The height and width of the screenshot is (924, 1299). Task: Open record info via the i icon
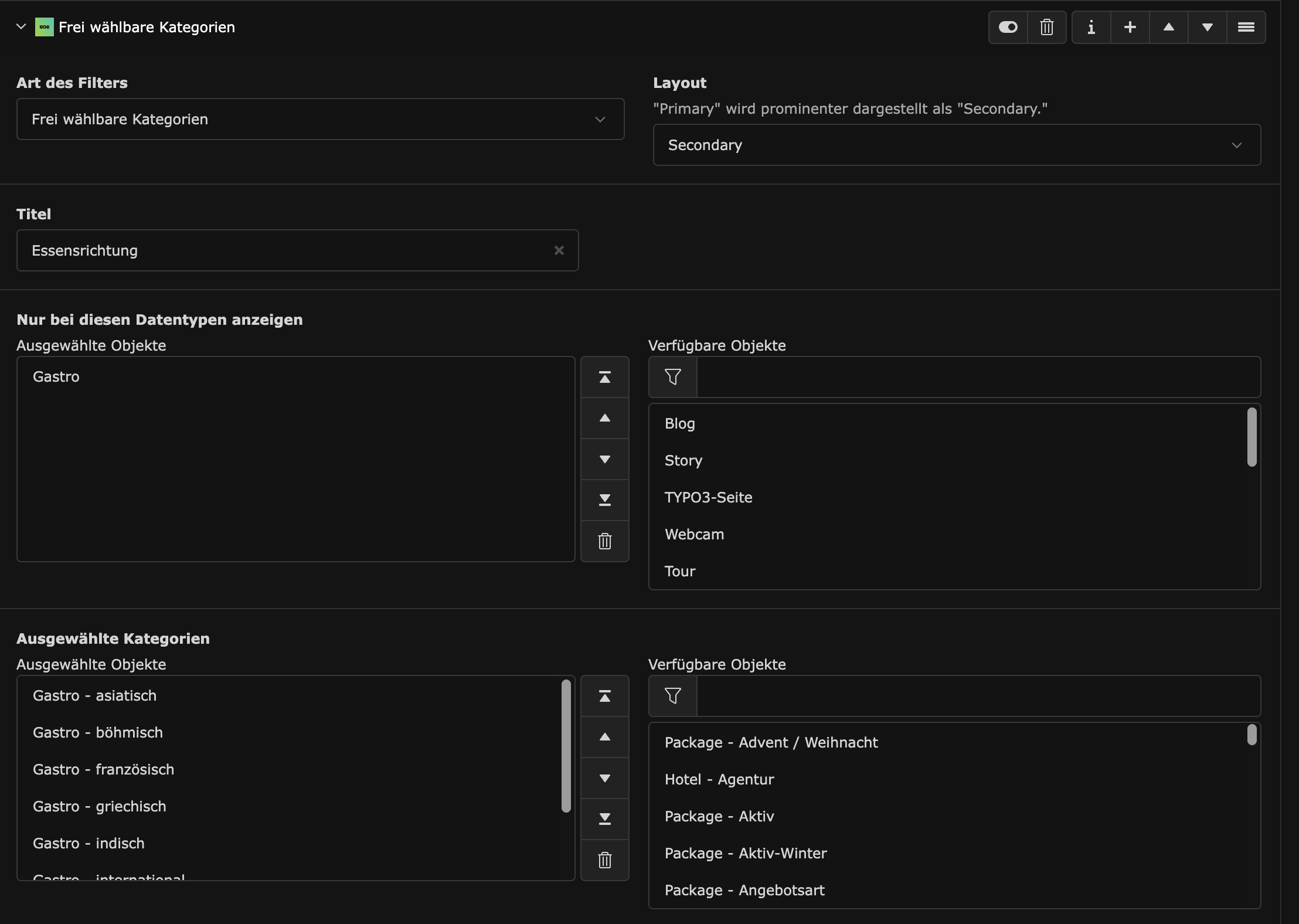(1091, 27)
